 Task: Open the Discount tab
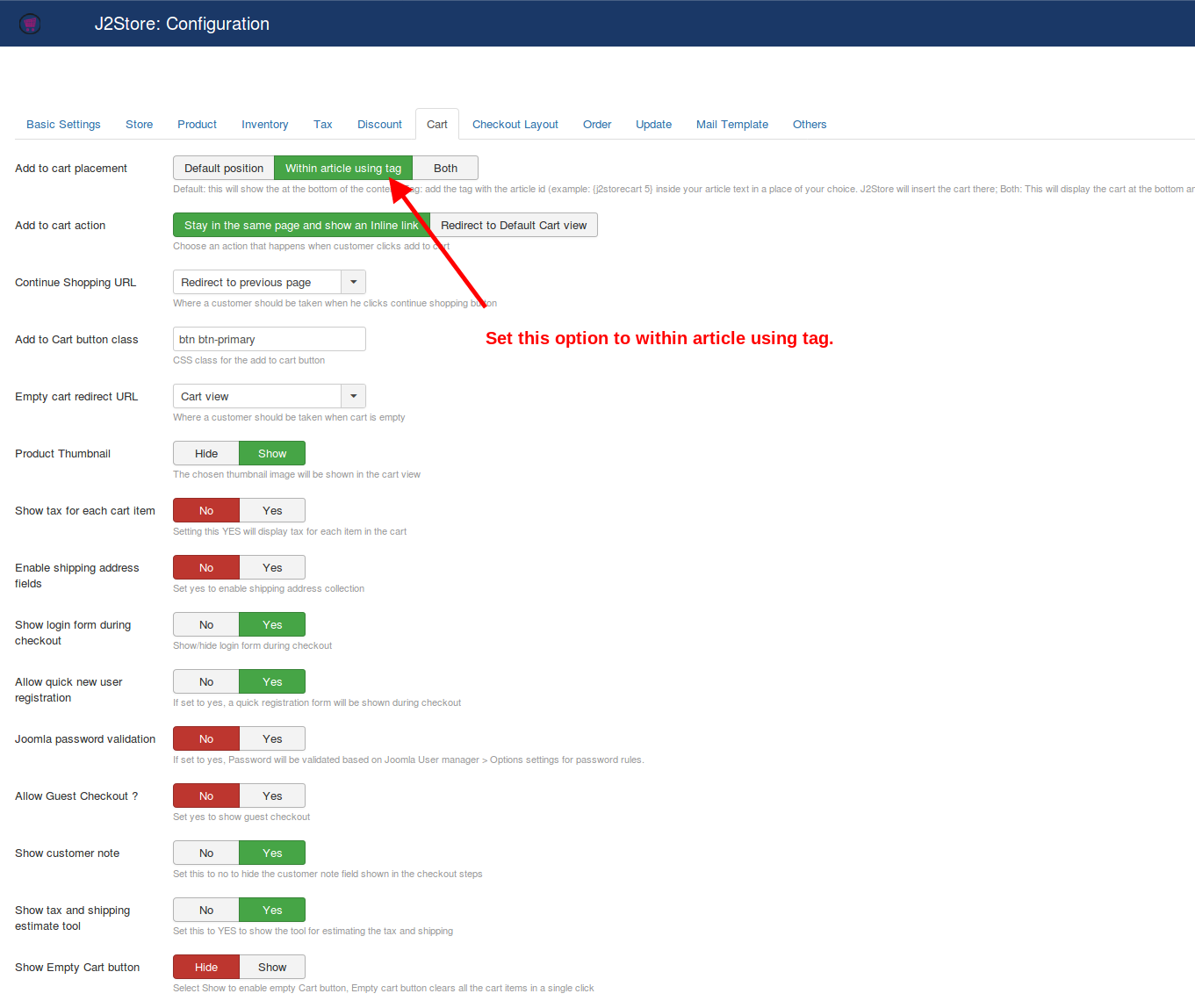click(x=379, y=125)
